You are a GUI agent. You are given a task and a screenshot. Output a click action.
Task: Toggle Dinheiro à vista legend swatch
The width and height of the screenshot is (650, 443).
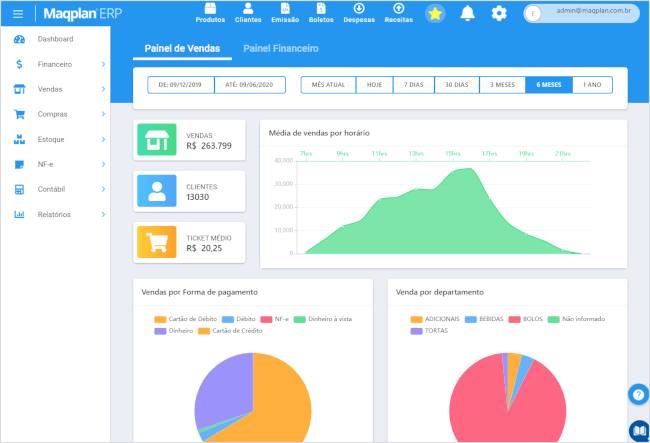click(300, 320)
